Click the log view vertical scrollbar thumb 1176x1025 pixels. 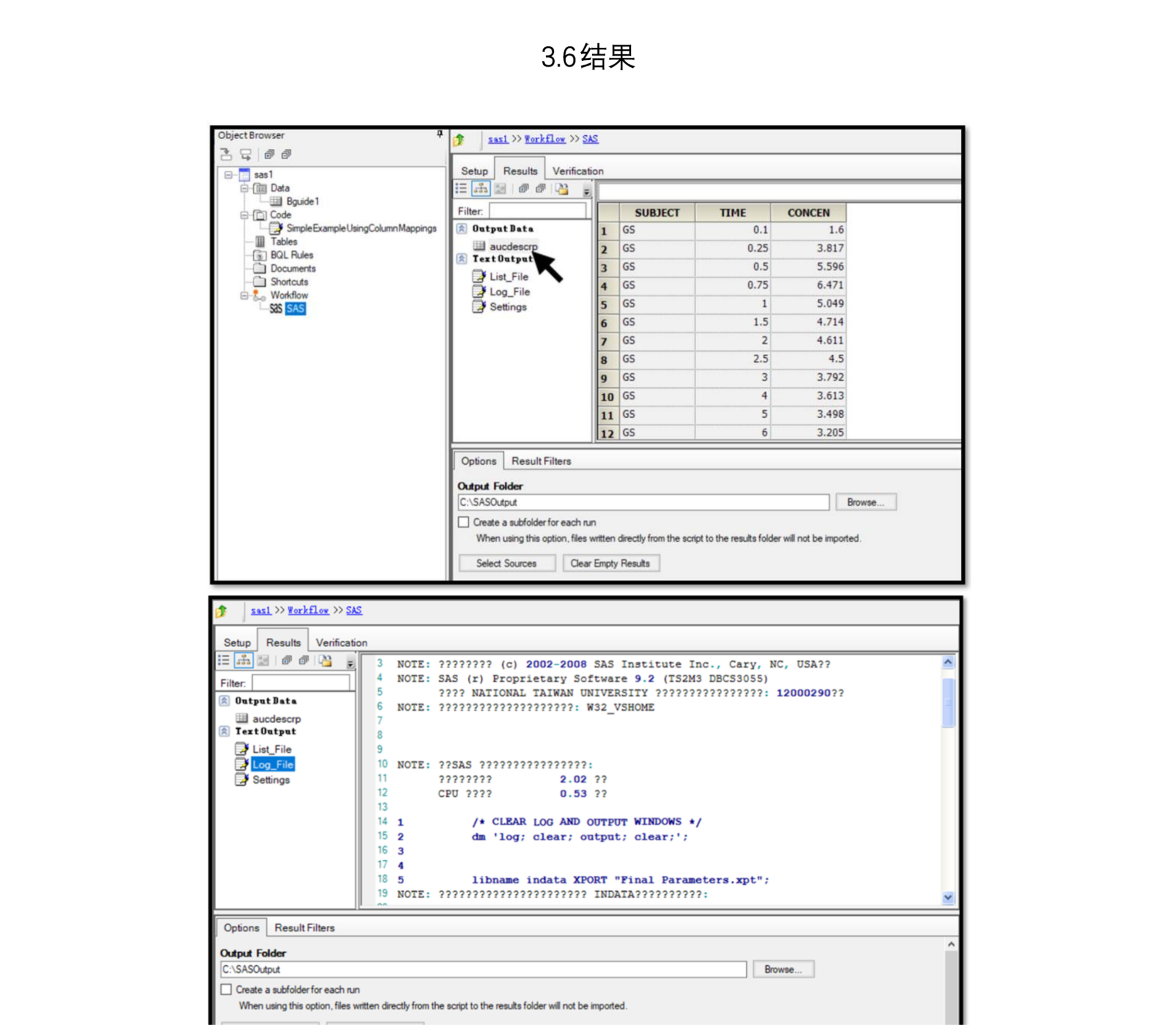tap(948, 703)
